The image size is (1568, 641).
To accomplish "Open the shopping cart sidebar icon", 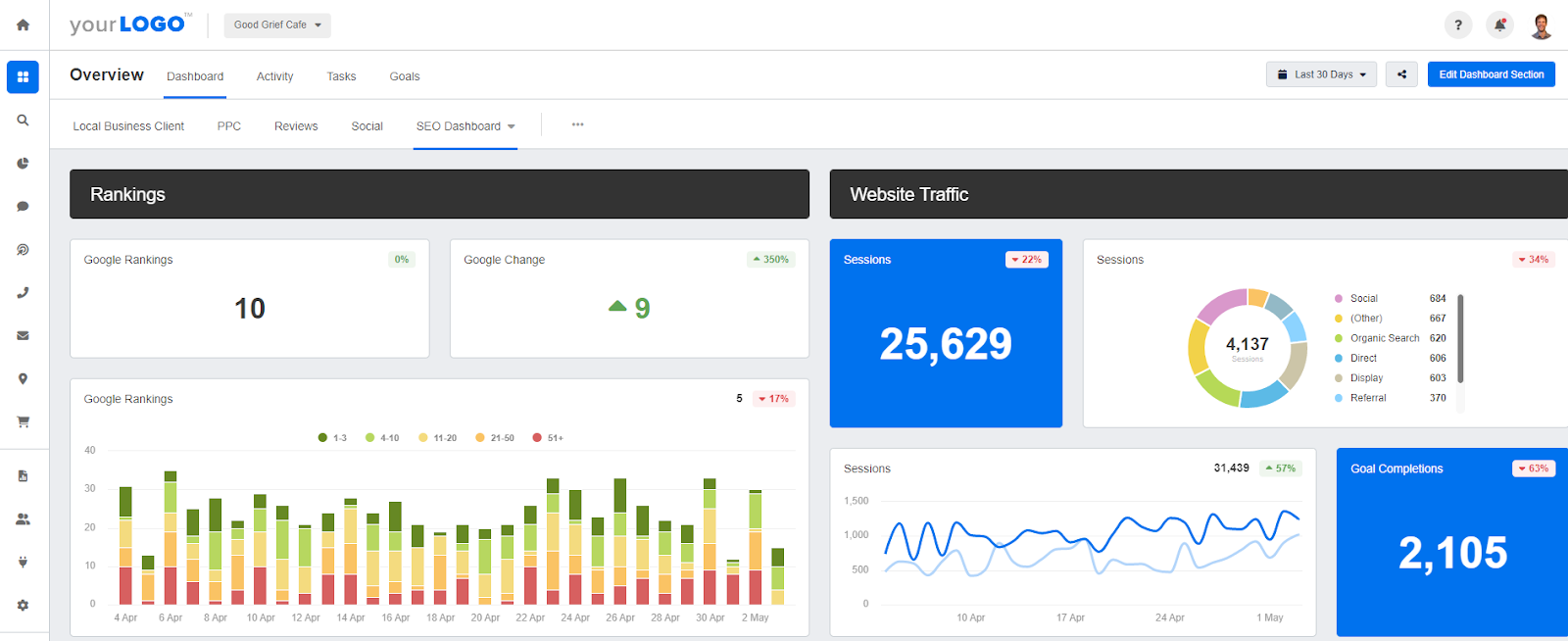I will point(23,421).
